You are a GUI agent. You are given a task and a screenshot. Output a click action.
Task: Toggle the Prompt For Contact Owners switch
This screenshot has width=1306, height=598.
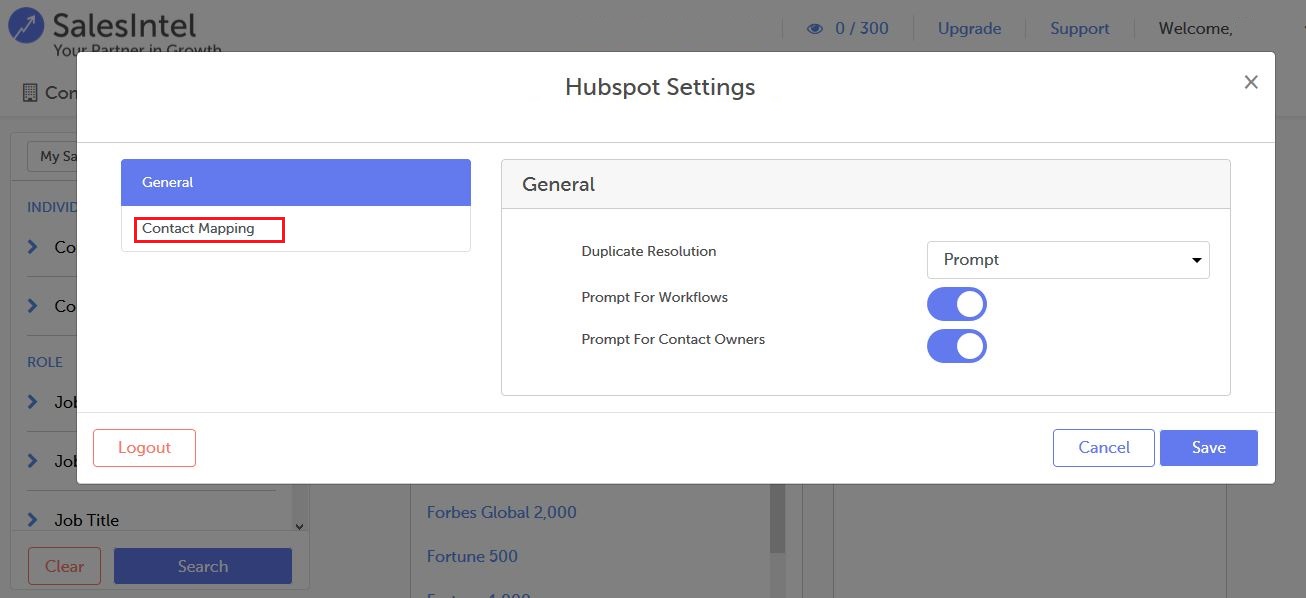tap(957, 346)
